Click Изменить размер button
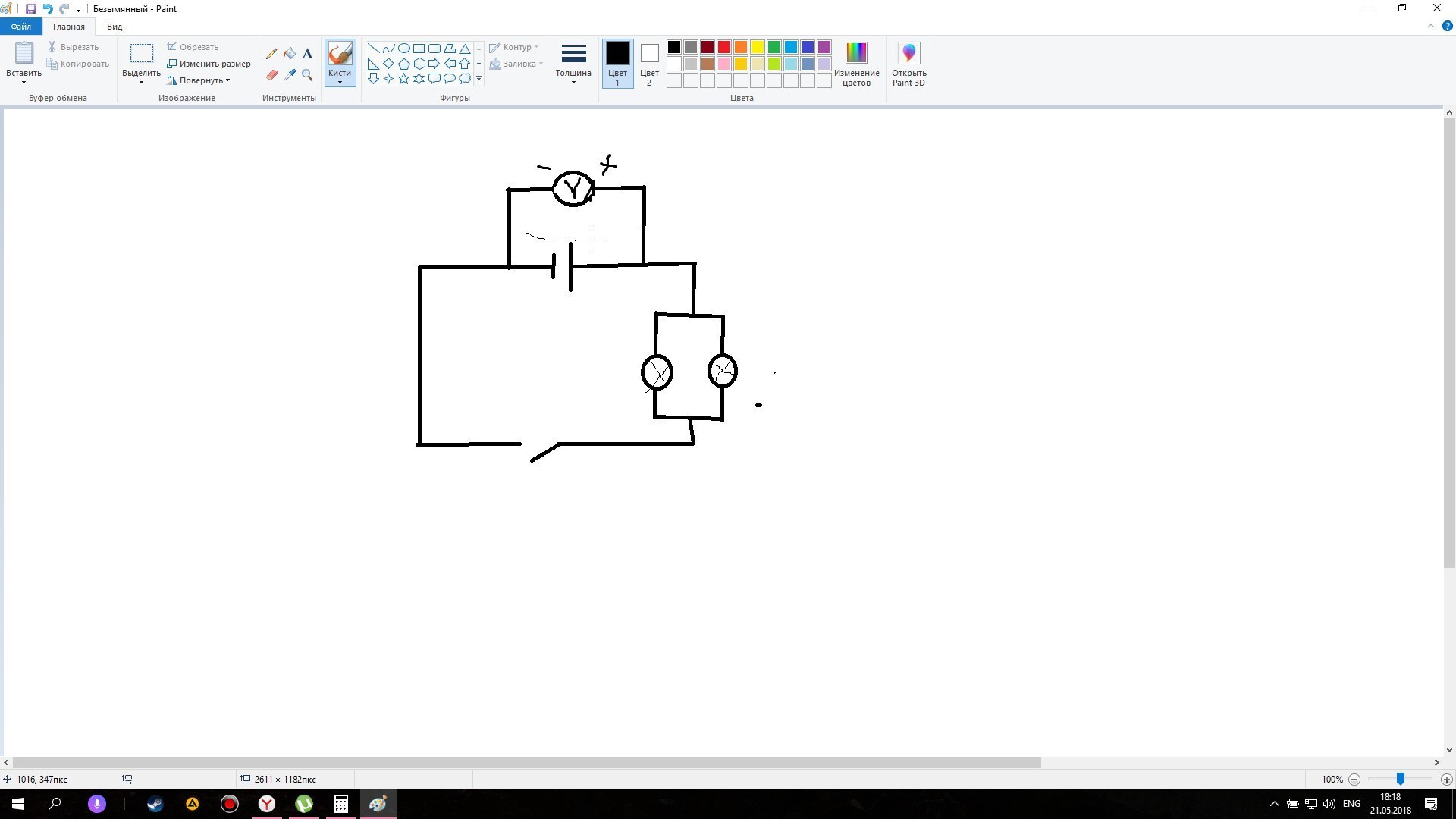 click(209, 64)
